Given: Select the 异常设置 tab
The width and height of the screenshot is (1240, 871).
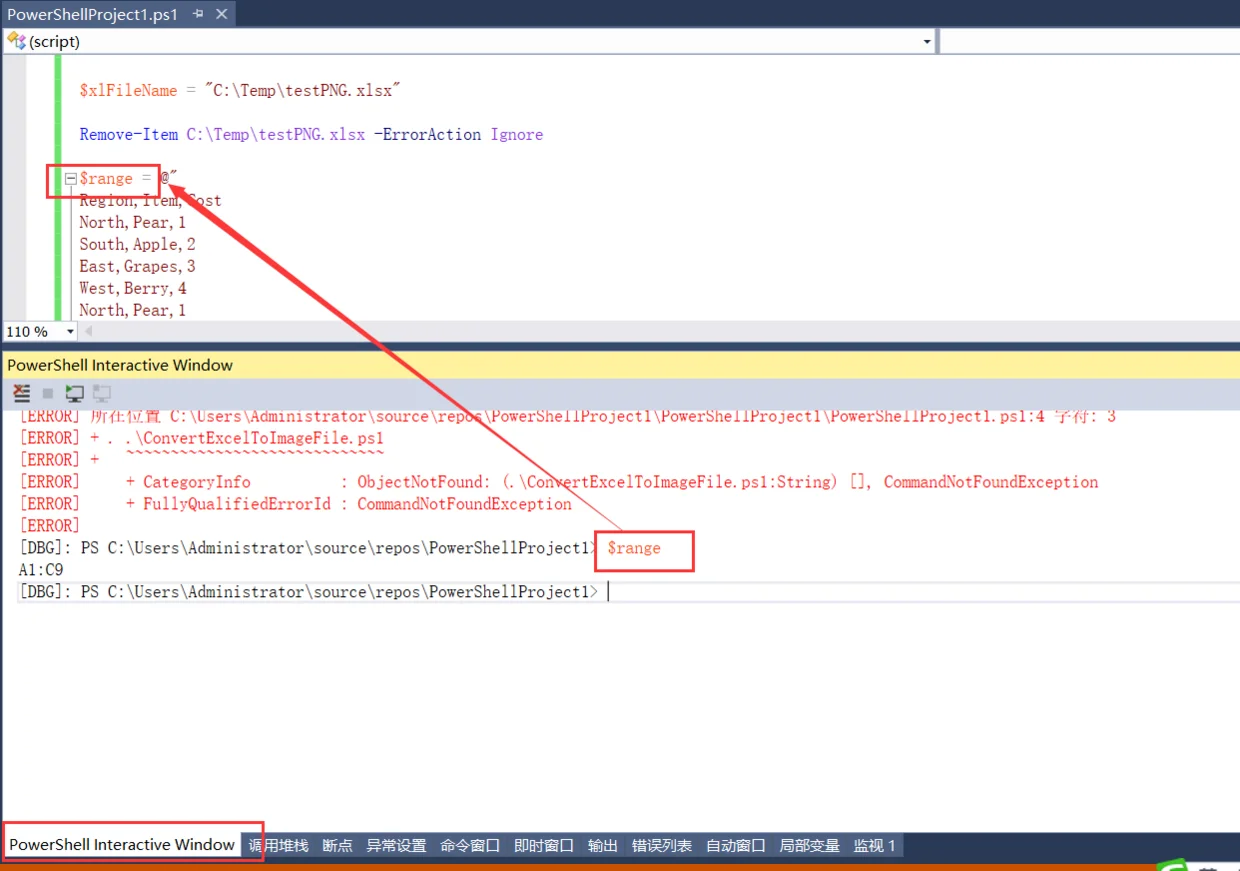Looking at the screenshot, I should (x=396, y=846).
